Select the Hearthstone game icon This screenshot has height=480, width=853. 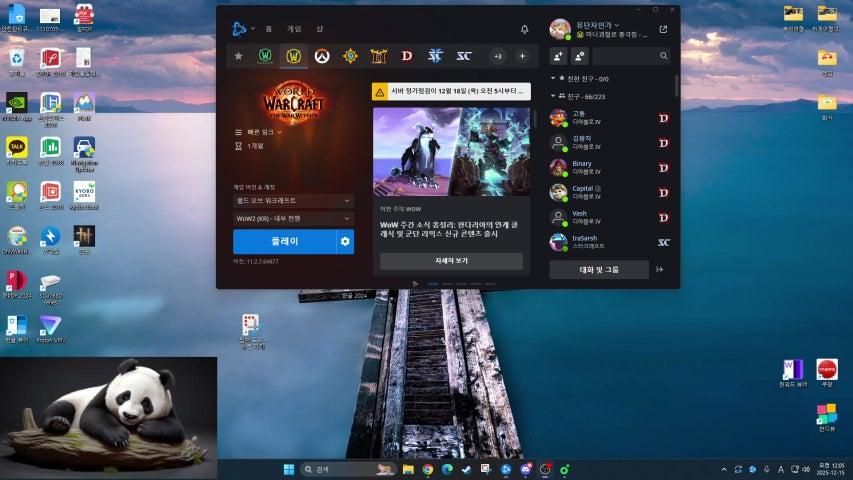point(350,56)
